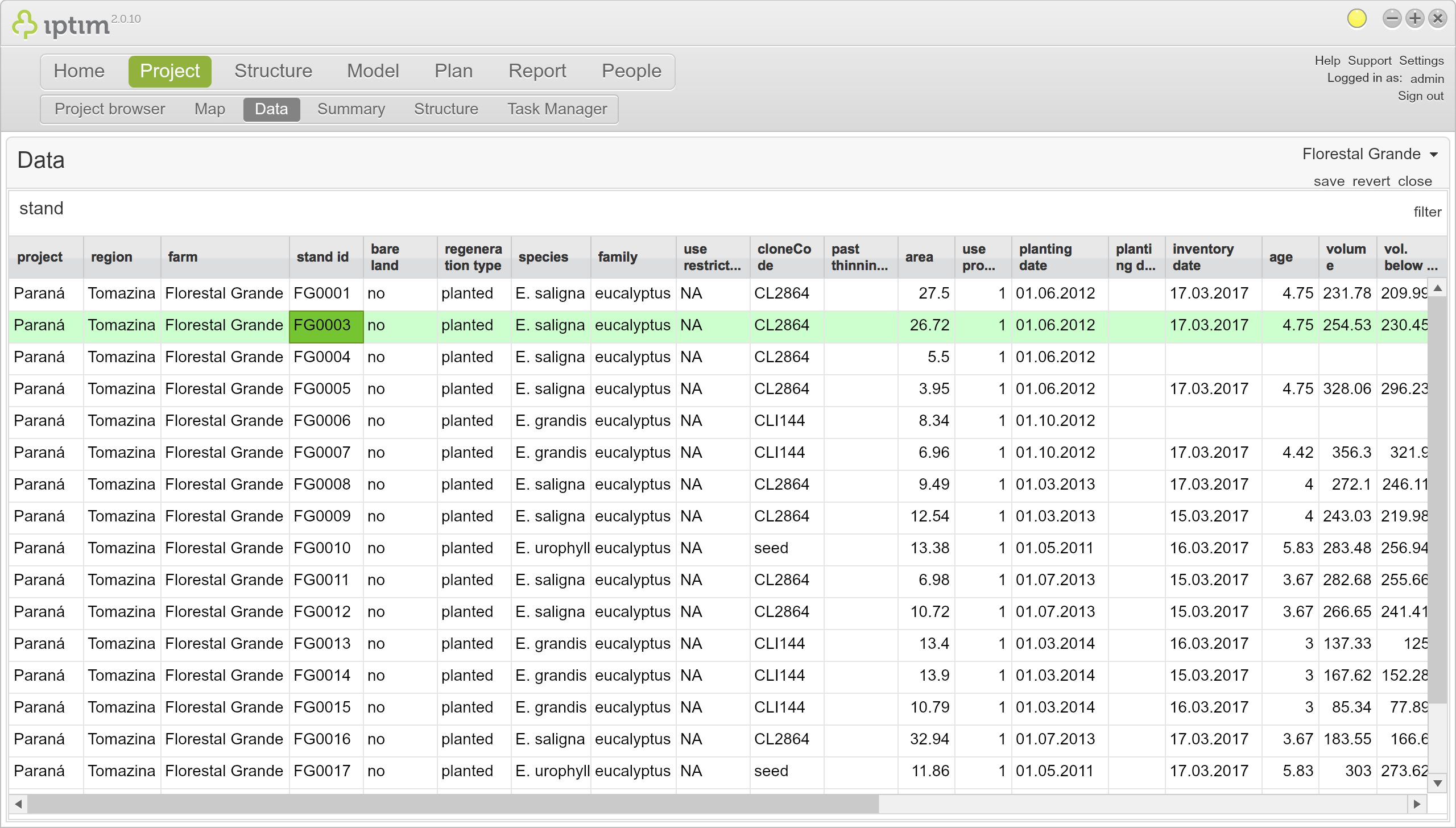This screenshot has width=1456, height=828.
Task: Click E. grandis in the FG0006 row
Action: point(551,421)
